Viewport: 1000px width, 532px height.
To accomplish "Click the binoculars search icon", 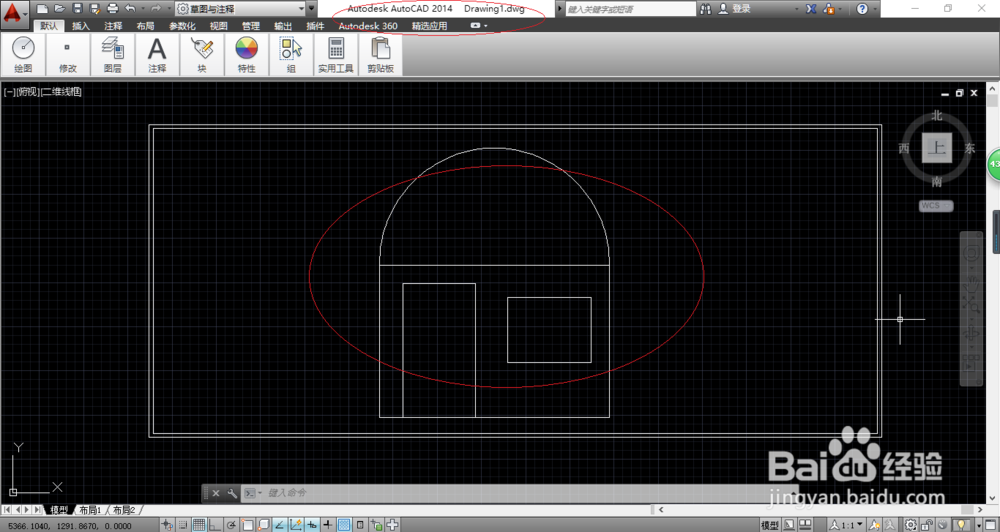I will click(705, 9).
